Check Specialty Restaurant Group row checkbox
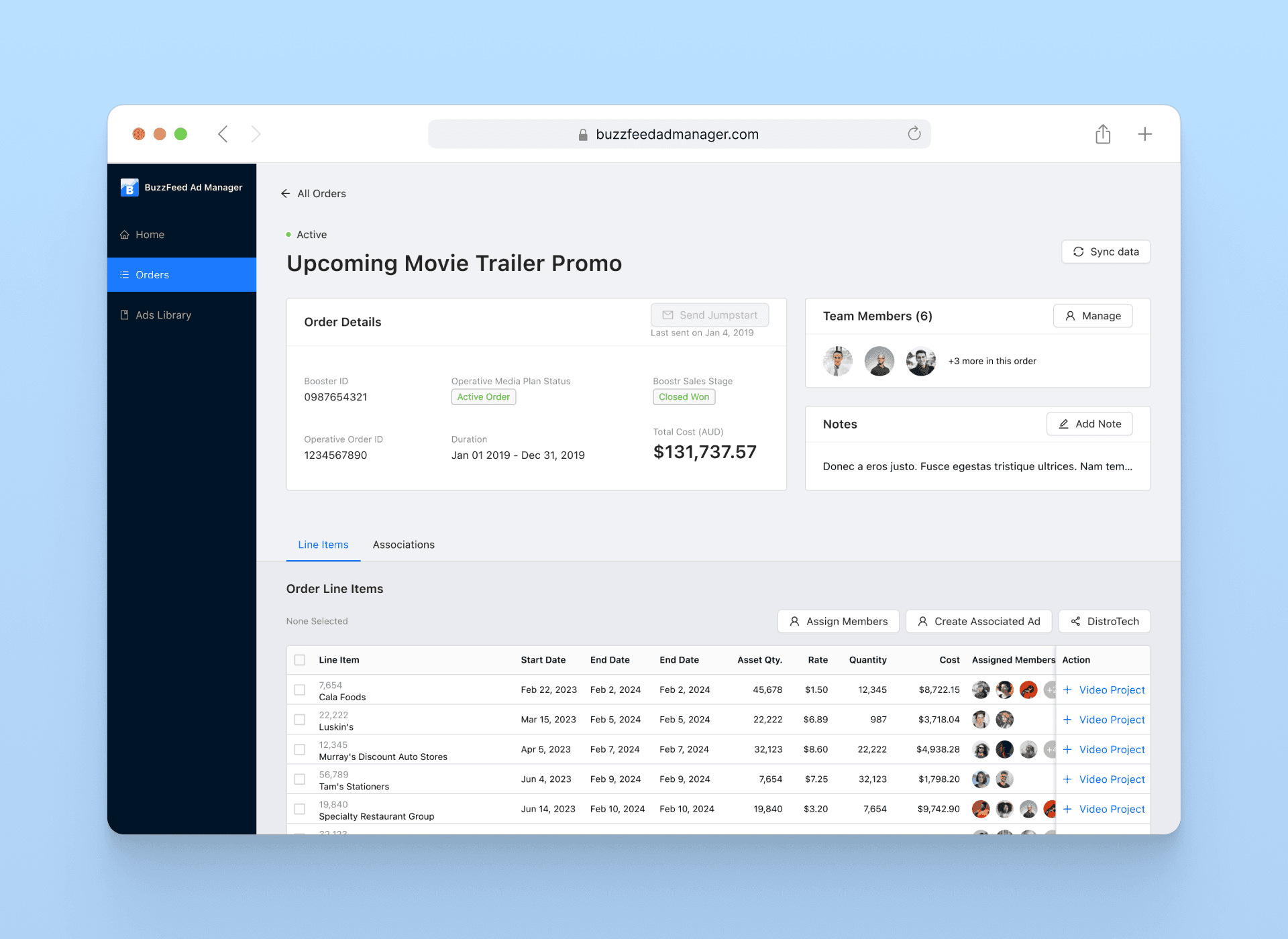 click(300, 810)
